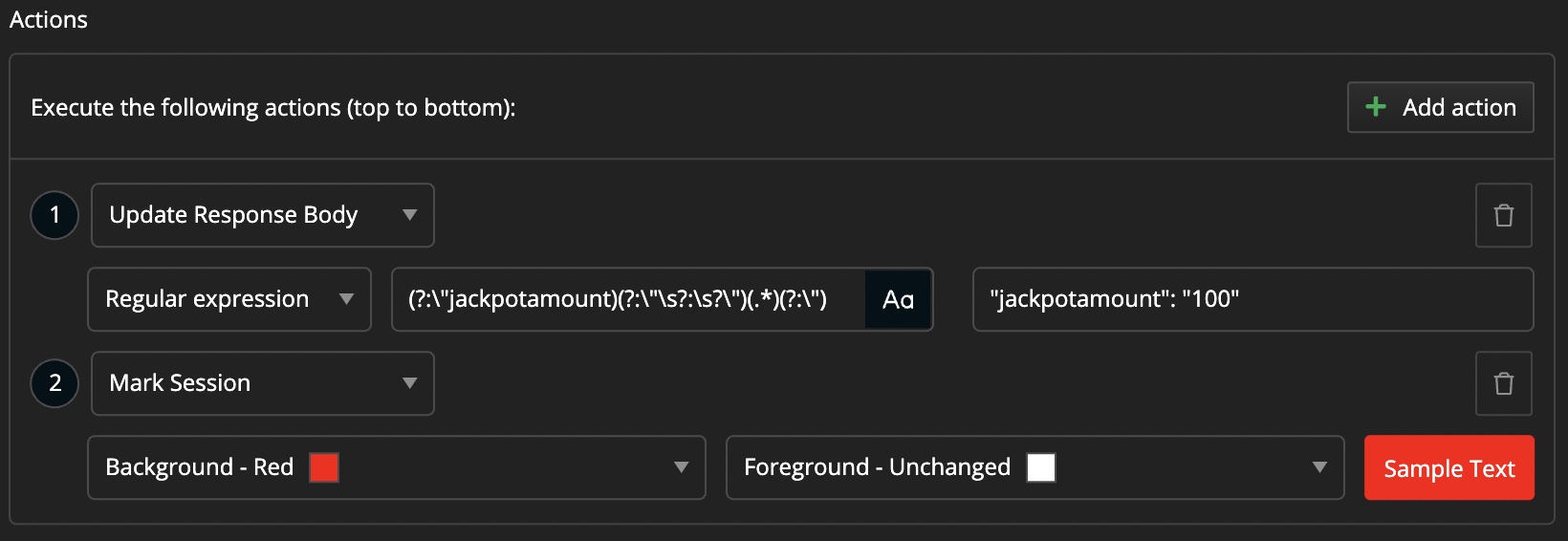This screenshot has height=541, width=1568.
Task: Delete the Mark Session action
Action: point(1503,383)
